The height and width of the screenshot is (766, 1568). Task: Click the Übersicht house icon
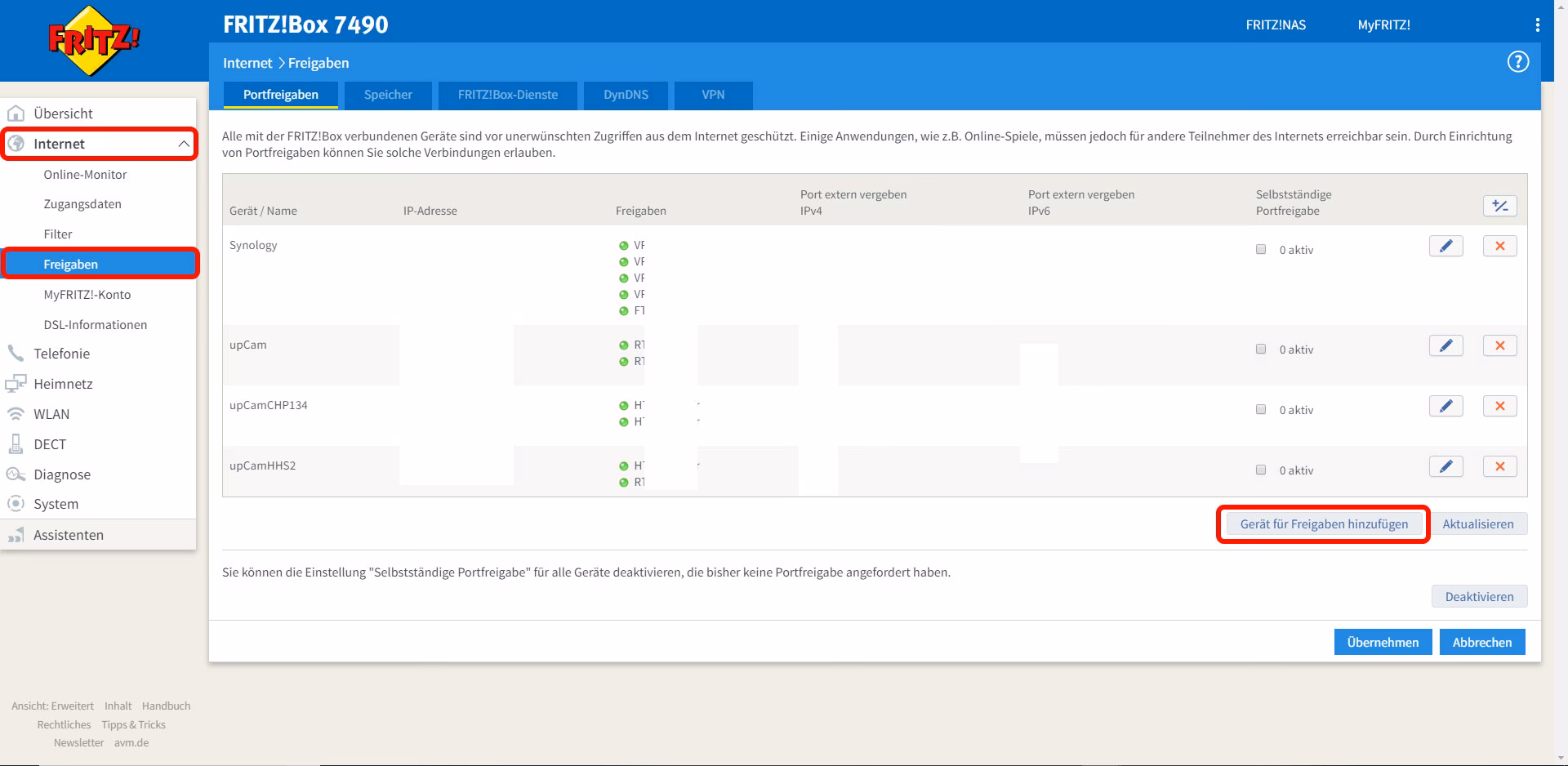(16, 114)
